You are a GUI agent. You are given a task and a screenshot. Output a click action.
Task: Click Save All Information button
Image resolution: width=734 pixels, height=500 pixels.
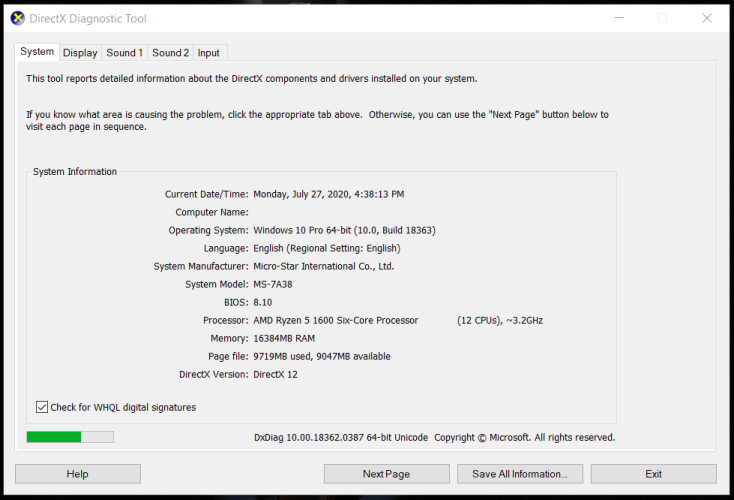tap(520, 474)
